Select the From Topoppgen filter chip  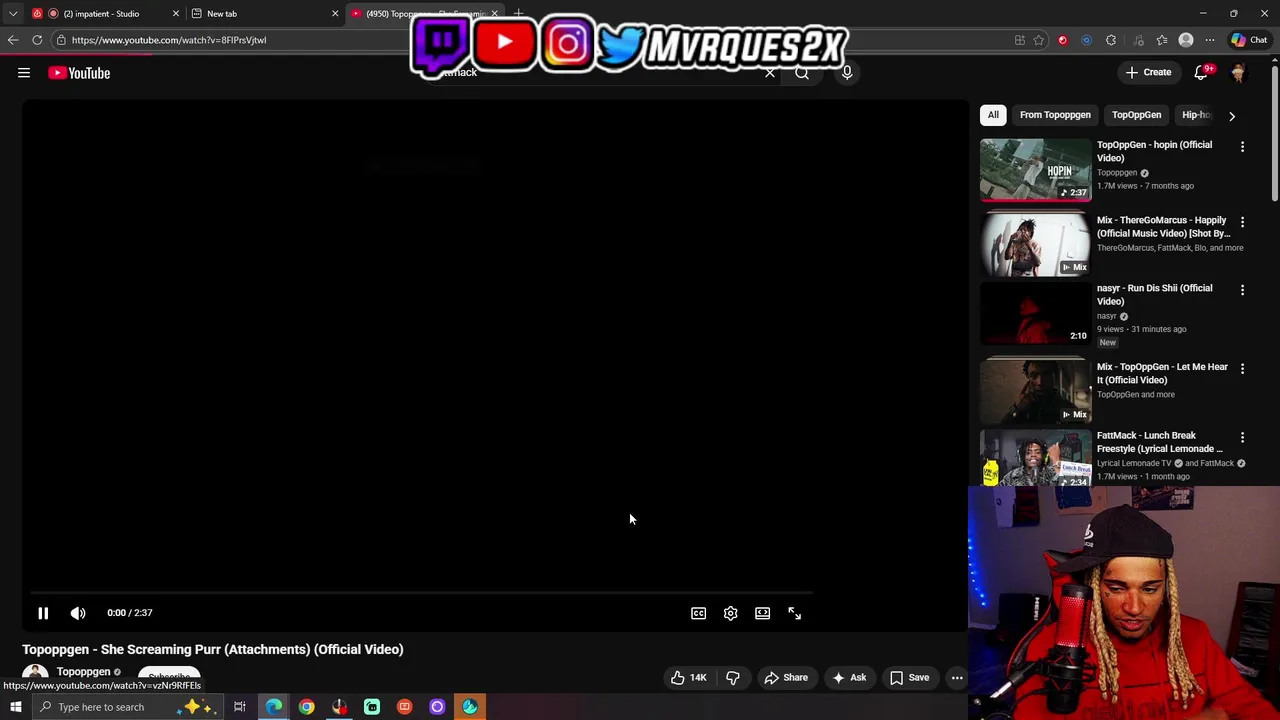coord(1055,115)
